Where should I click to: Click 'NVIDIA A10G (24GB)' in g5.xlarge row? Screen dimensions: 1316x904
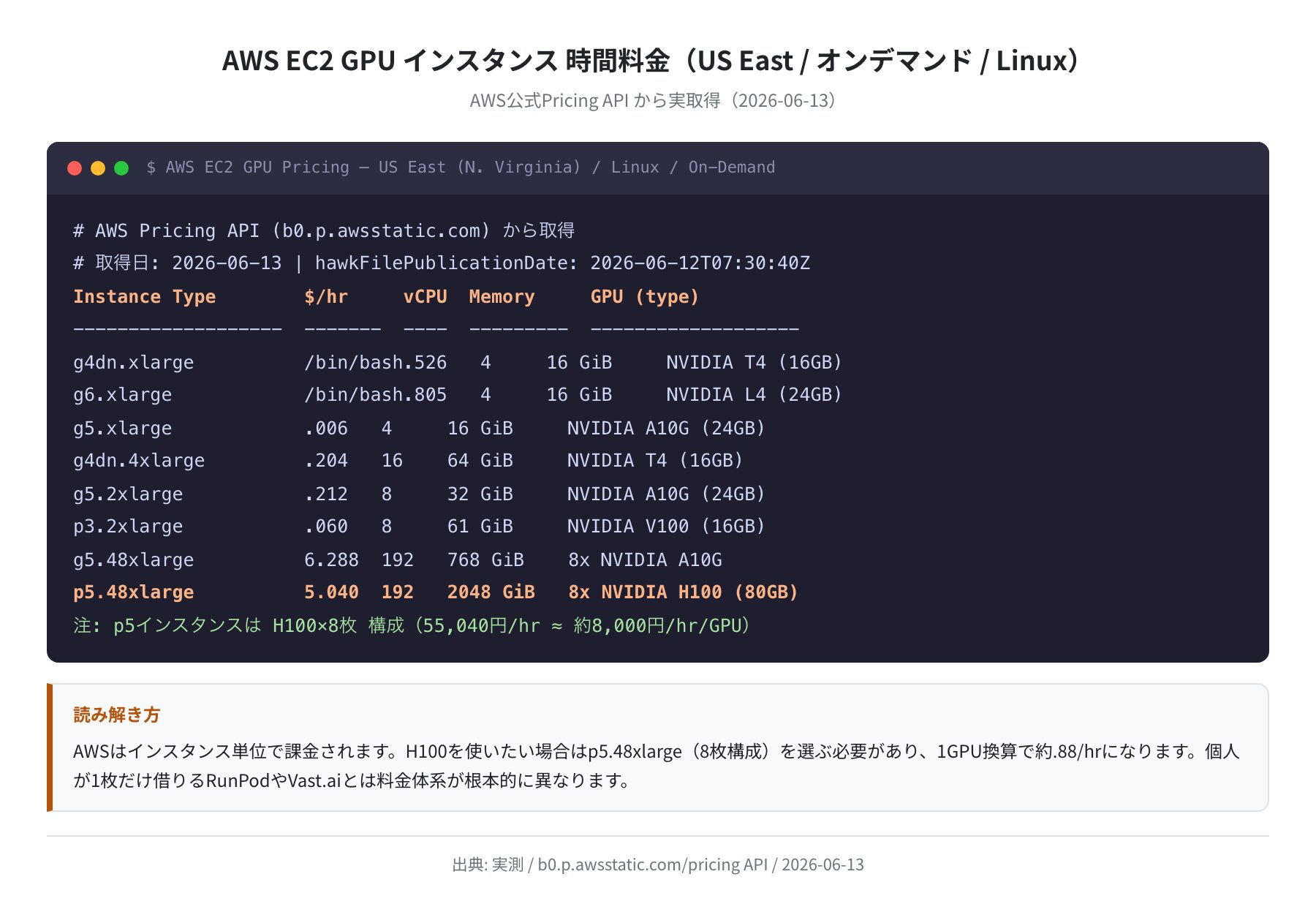(x=666, y=428)
